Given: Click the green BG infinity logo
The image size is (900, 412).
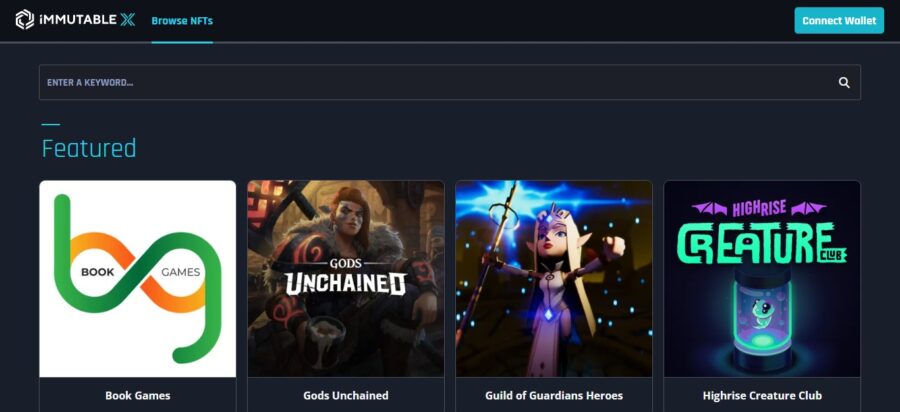Looking at the screenshot, I should click(x=138, y=279).
